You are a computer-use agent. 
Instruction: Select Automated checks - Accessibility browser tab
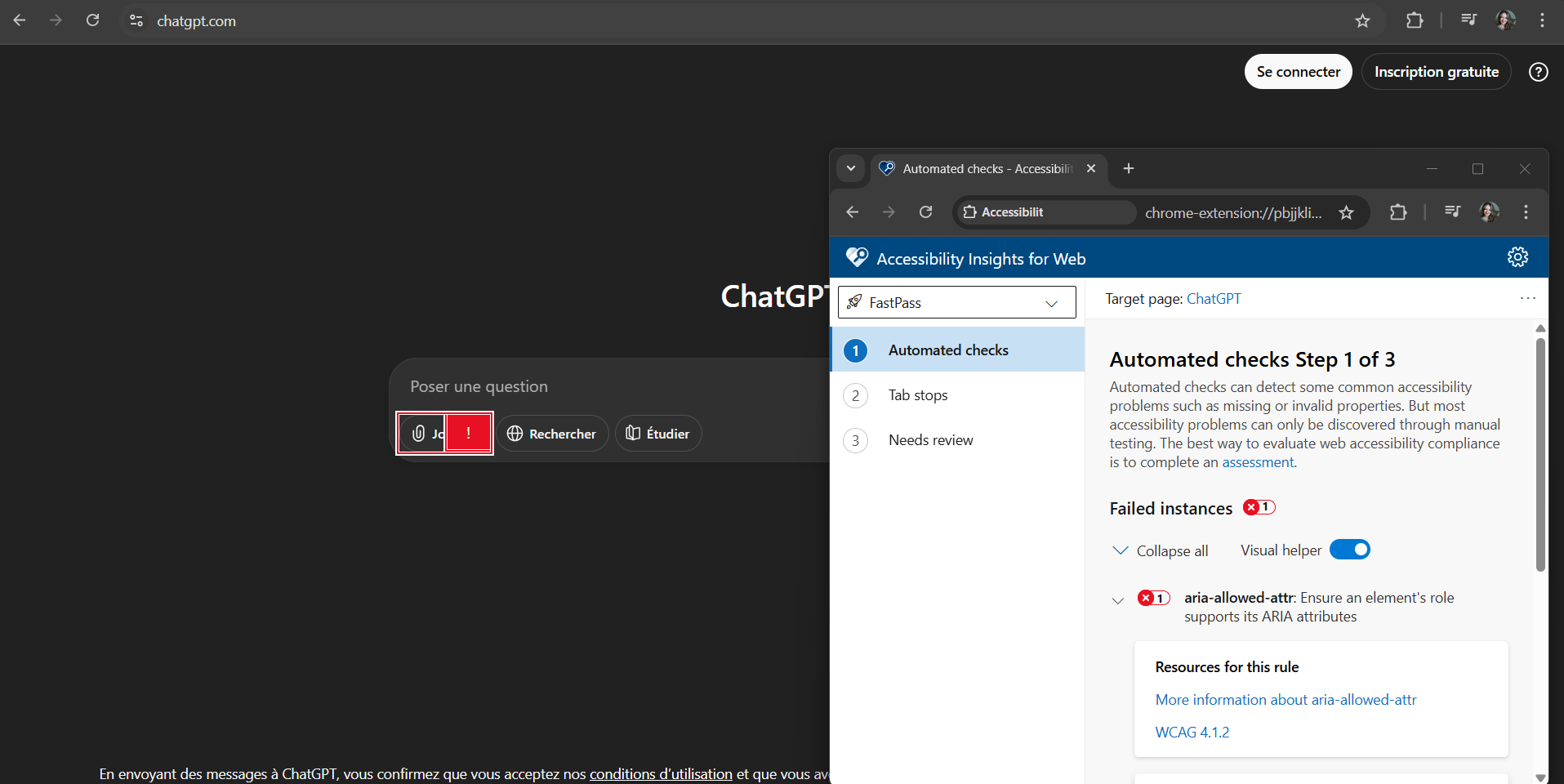pos(987,168)
